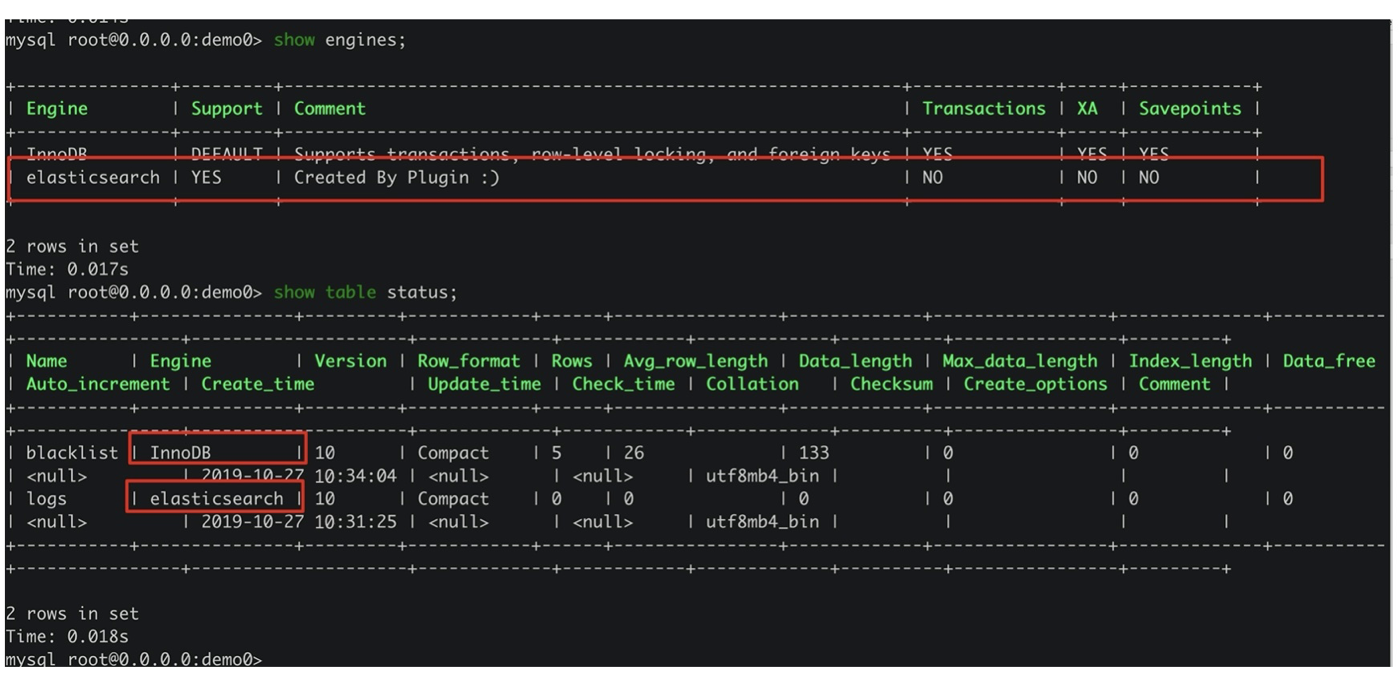Click the "Transactions" column header
Viewport: 1400px width, 675px height.
(x=984, y=109)
